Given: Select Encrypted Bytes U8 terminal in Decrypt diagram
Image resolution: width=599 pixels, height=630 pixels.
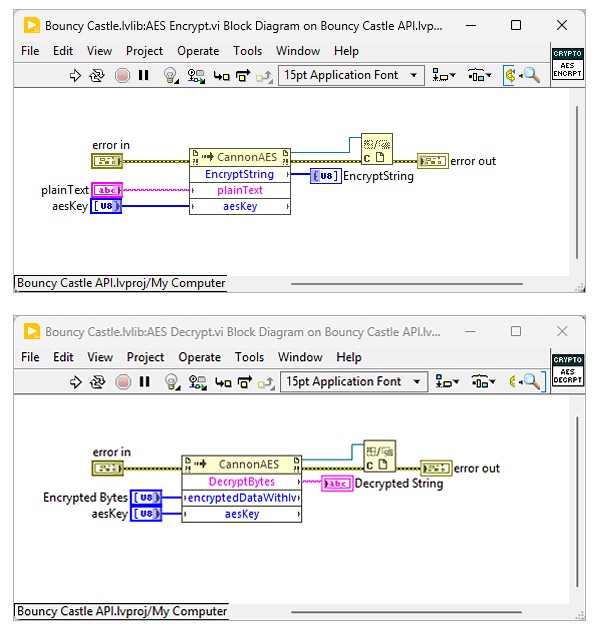Looking at the screenshot, I should click(146, 498).
